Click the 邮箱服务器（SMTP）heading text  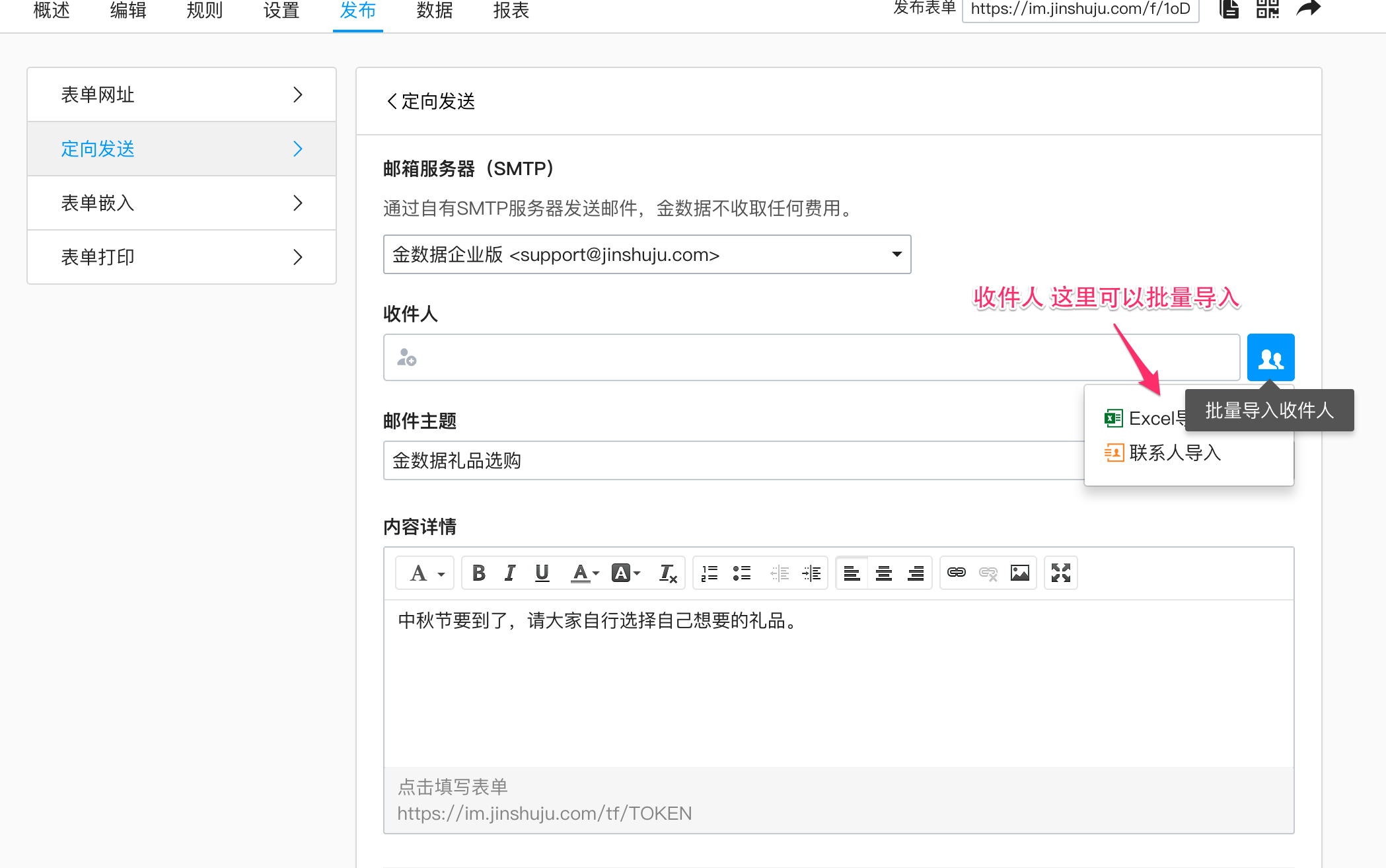468,168
